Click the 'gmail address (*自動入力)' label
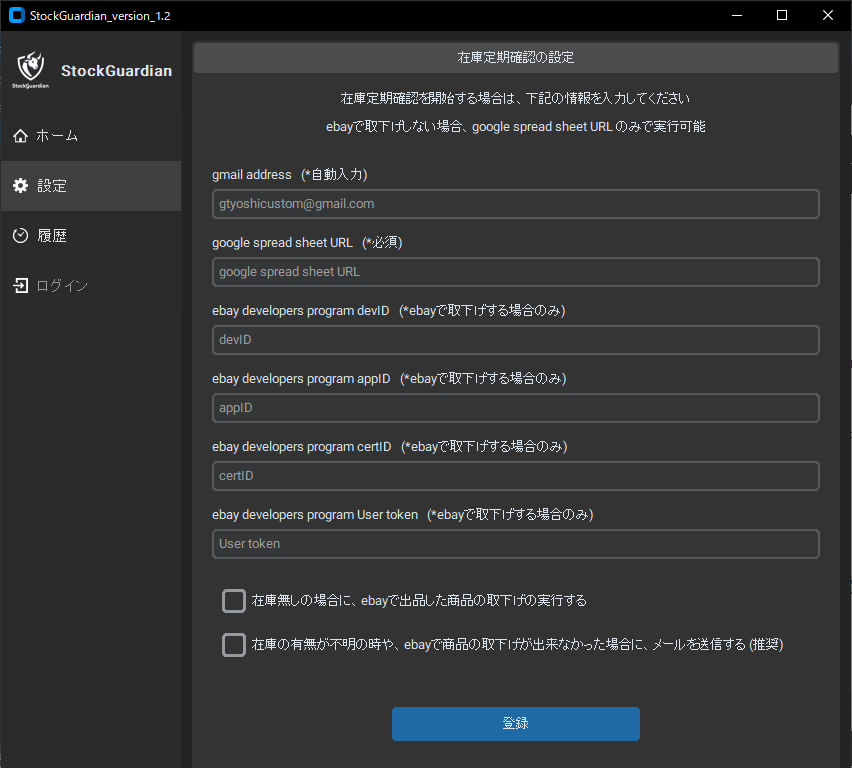The width and height of the screenshot is (852, 768). [290, 174]
